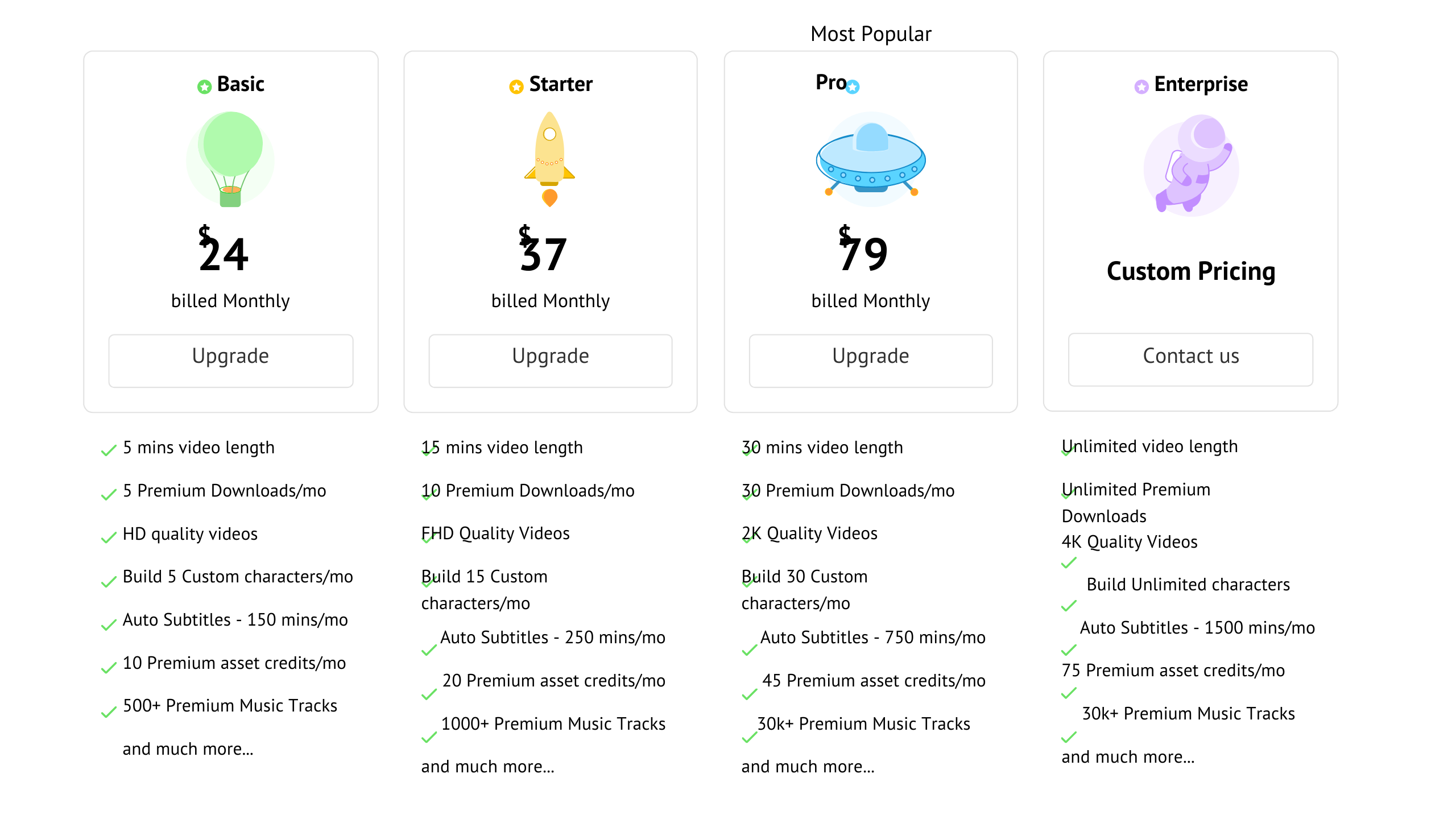This screenshot has height=819, width=1456.
Task: Click the yellow rocket illustration
Action: click(x=549, y=159)
